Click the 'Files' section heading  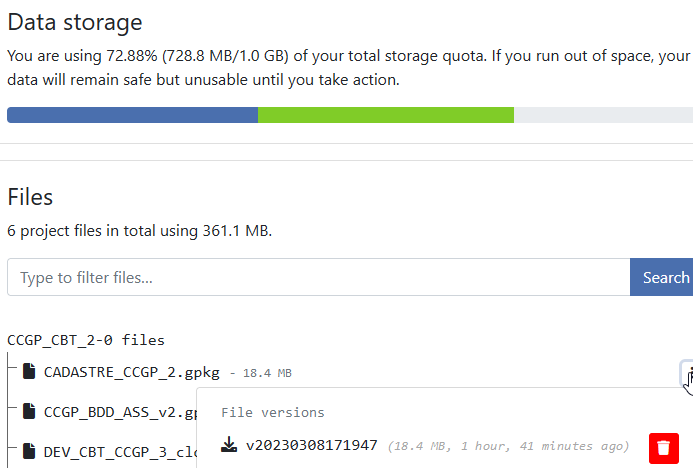point(30,197)
